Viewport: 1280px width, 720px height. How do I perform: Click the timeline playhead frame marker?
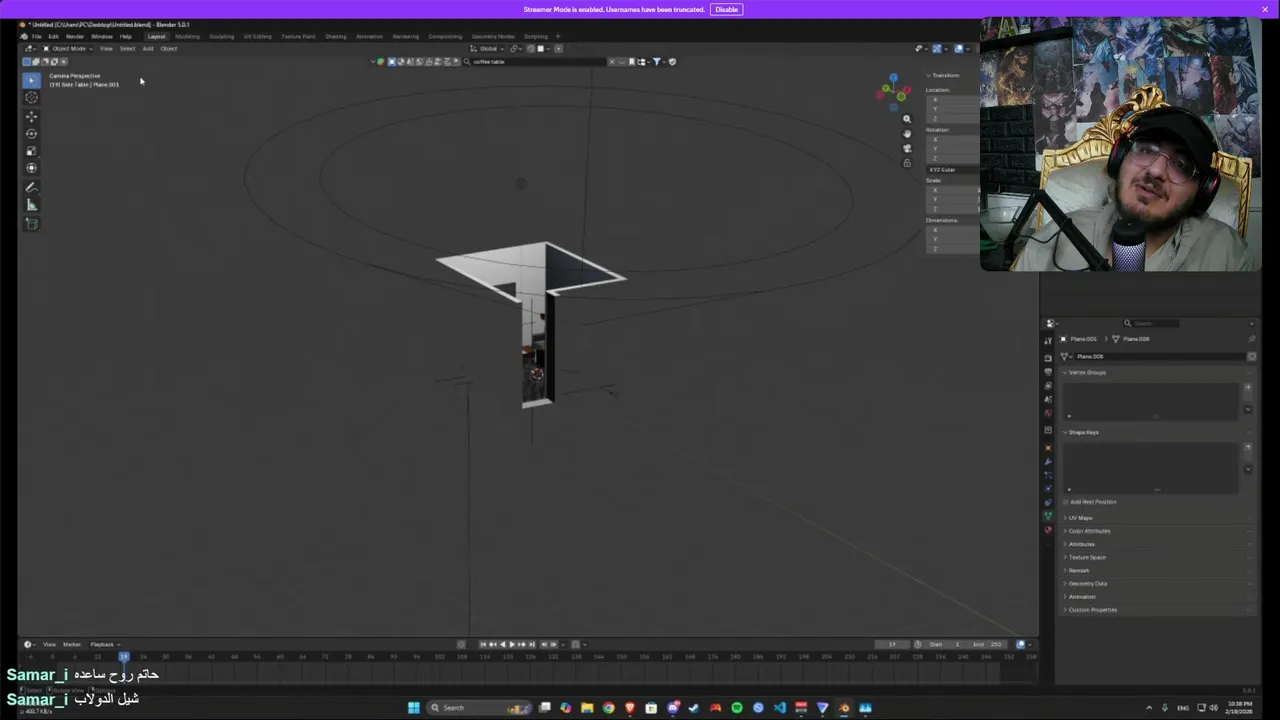point(124,656)
